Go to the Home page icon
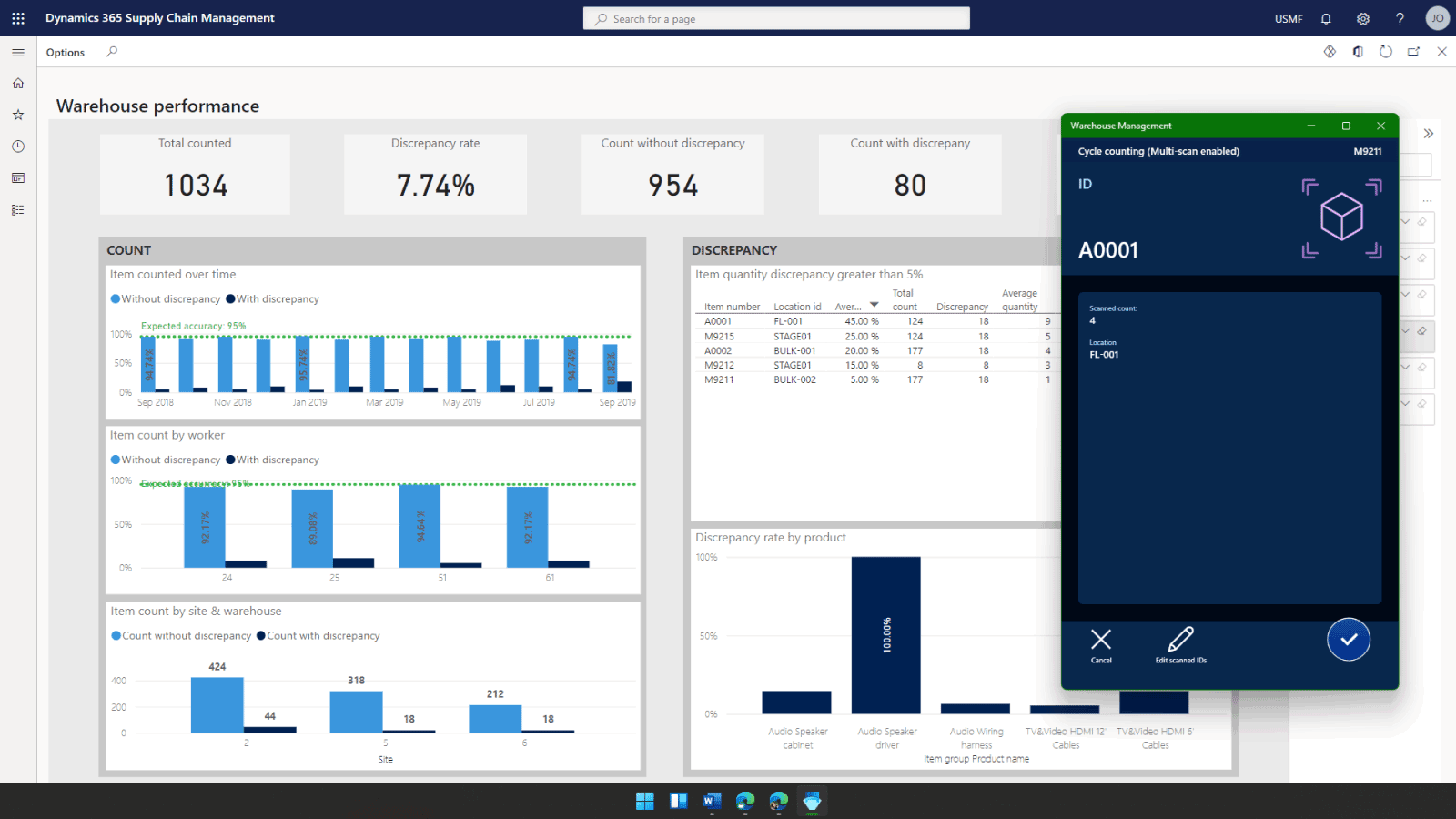The height and width of the screenshot is (819, 1456). (x=18, y=84)
